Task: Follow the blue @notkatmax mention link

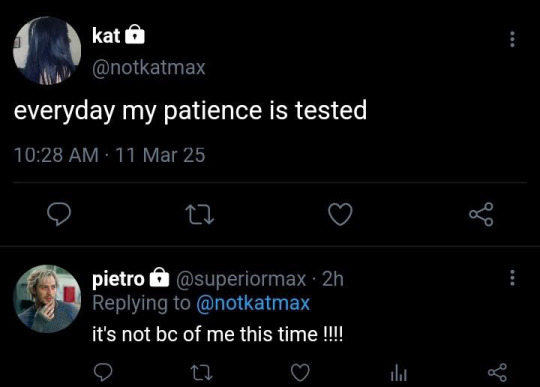Action: click(253, 303)
